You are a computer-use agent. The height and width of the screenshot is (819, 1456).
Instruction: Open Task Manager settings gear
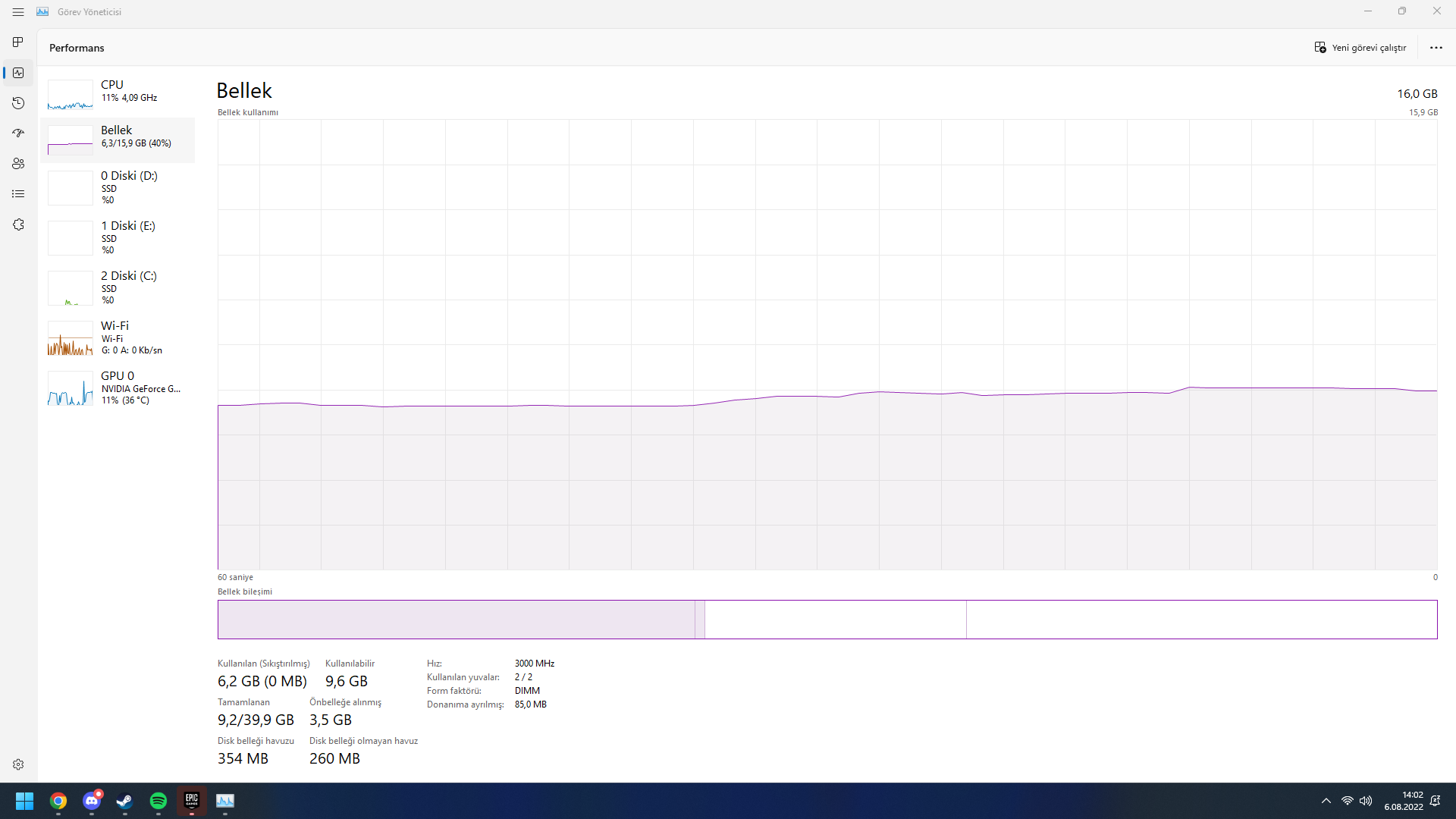point(18,764)
